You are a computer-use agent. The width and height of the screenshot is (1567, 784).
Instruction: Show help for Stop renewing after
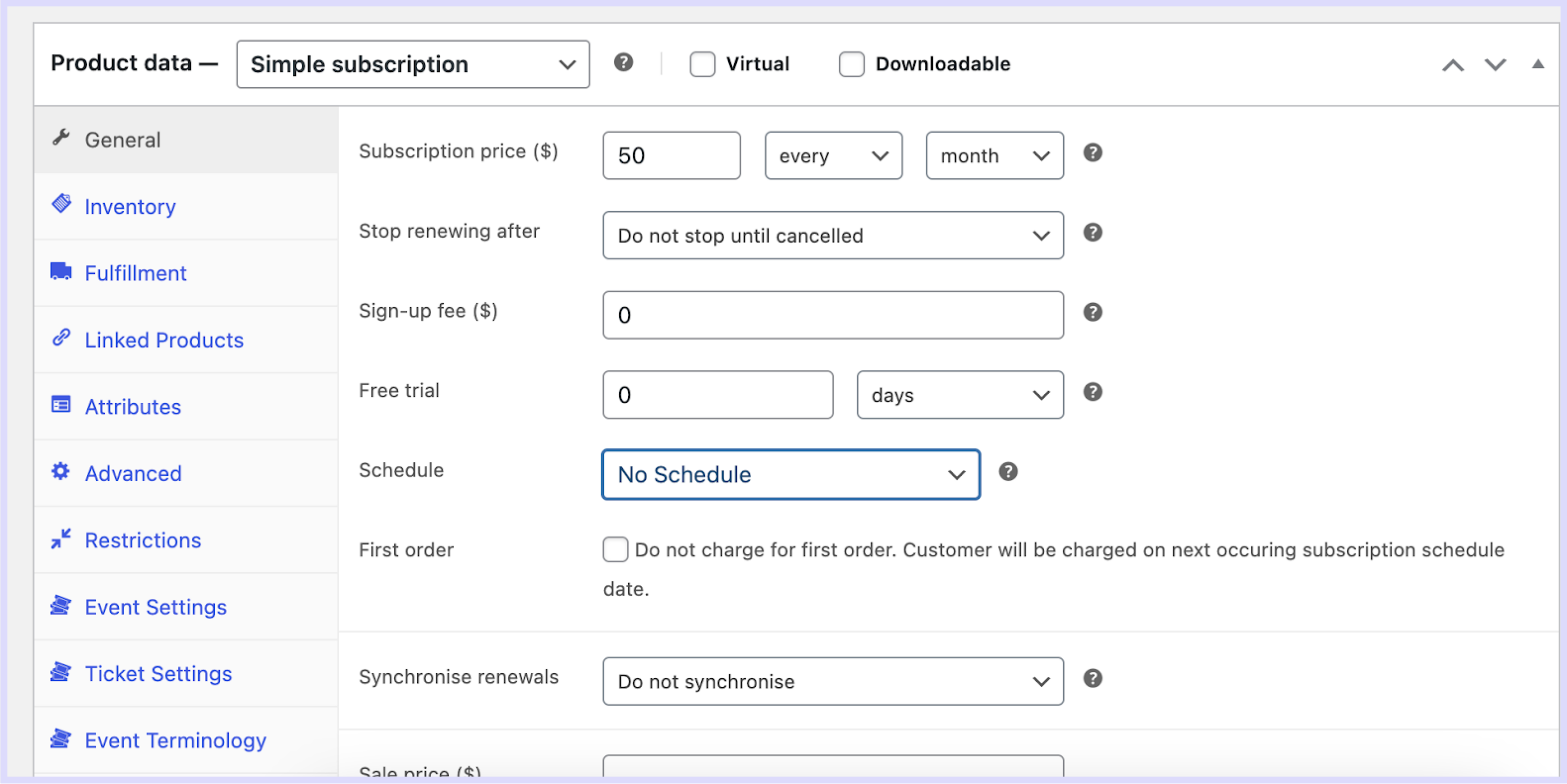1093,232
